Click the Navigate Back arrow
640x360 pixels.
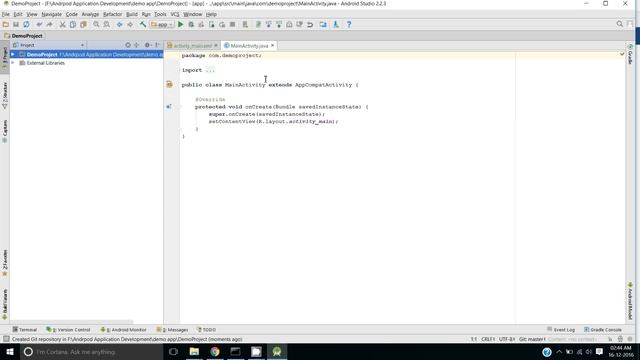[120, 24]
